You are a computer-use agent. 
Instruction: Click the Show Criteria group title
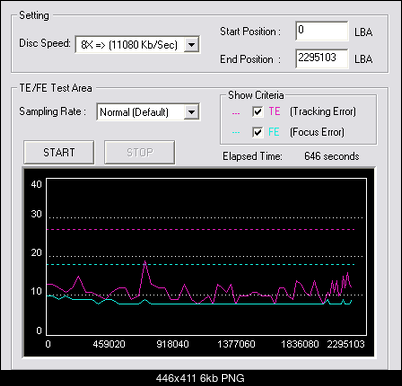coord(256,95)
